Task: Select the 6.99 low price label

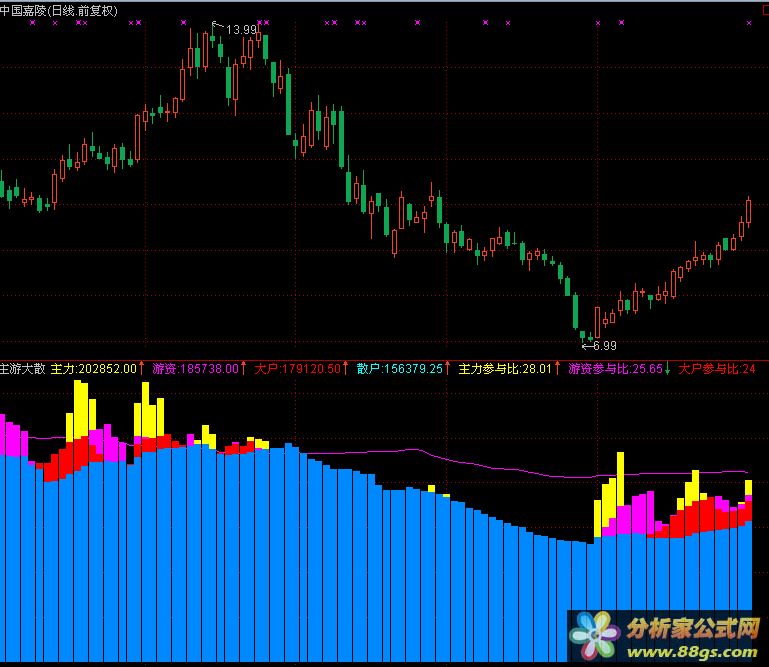Action: pyautogui.click(x=605, y=346)
